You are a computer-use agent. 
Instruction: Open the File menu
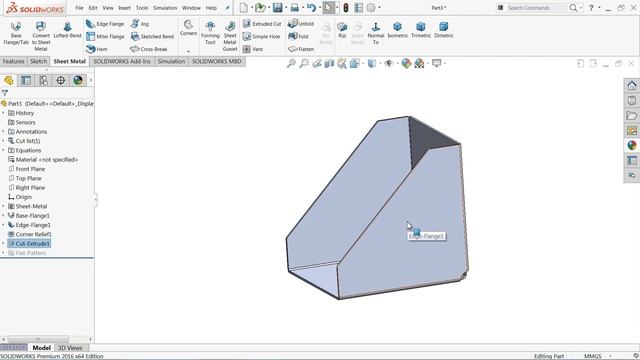[79, 8]
